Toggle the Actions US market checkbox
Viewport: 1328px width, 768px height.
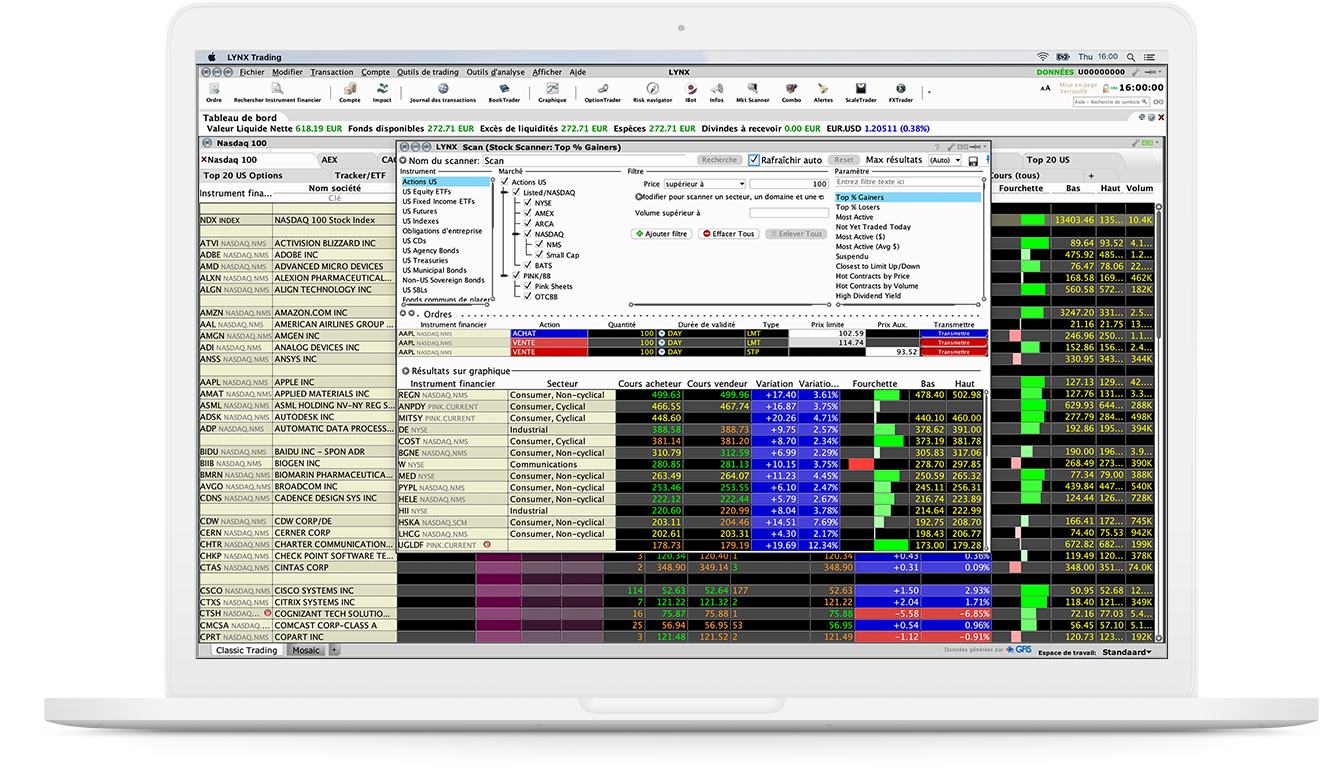(x=505, y=182)
